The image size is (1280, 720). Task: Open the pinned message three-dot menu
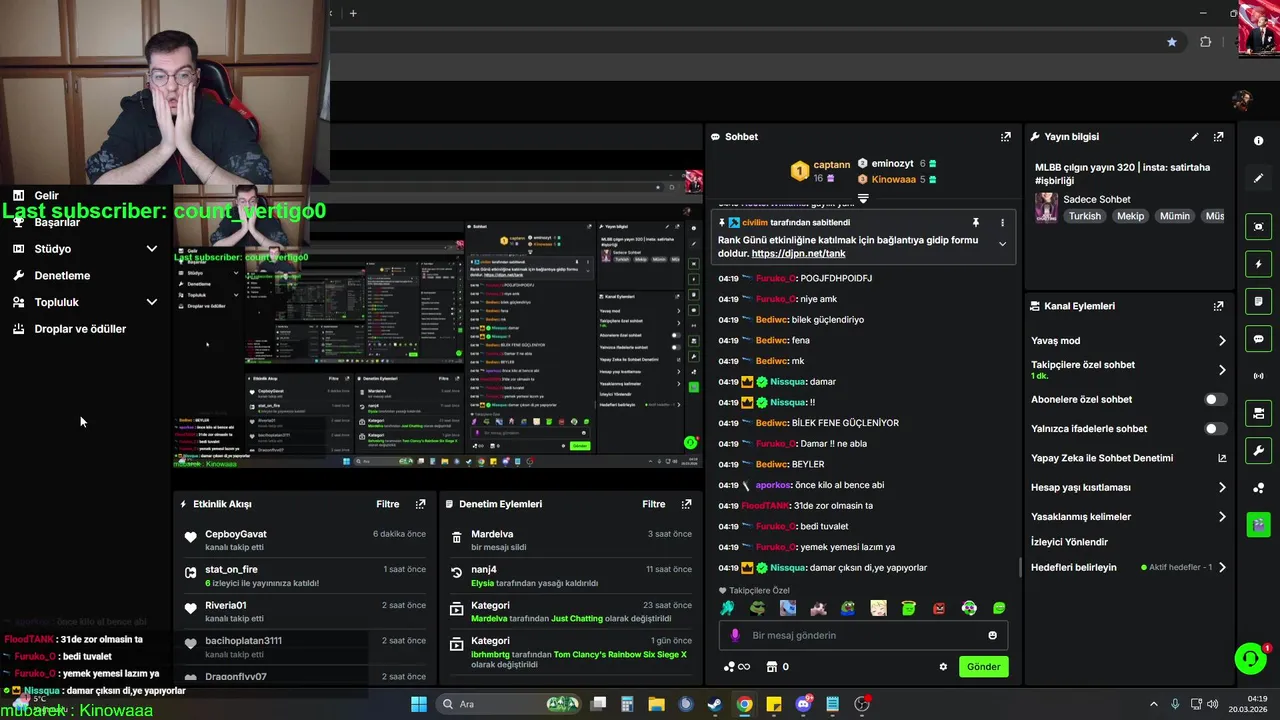(1002, 222)
